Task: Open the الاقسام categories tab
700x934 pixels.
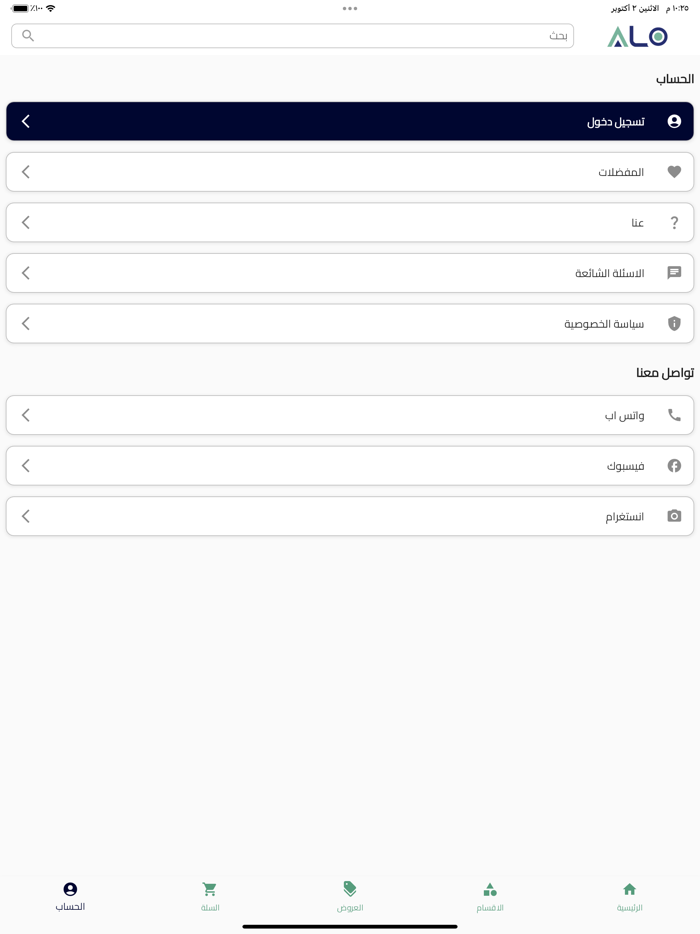Action: click(490, 897)
